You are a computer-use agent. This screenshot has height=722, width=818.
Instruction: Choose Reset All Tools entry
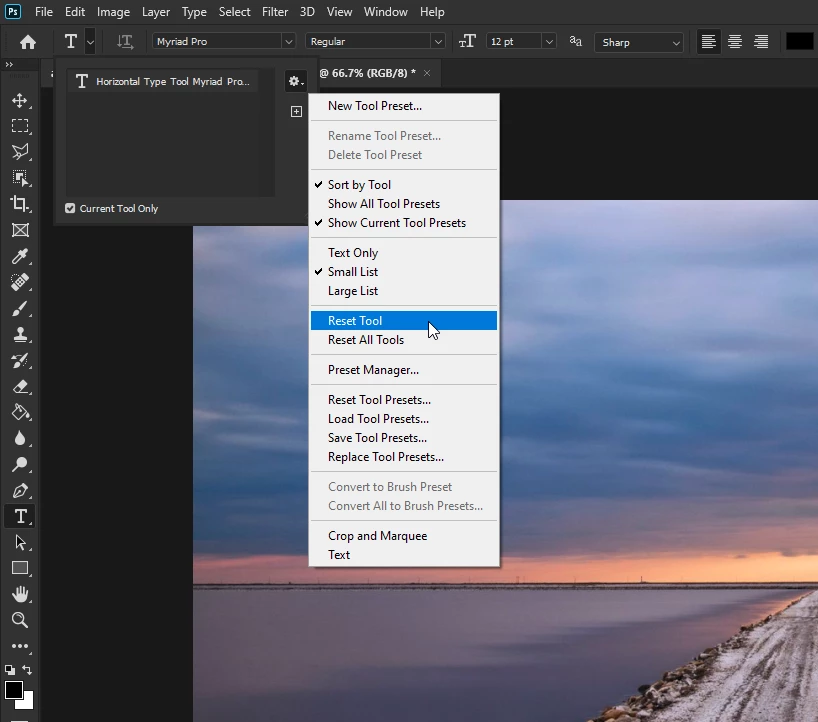(x=404, y=340)
